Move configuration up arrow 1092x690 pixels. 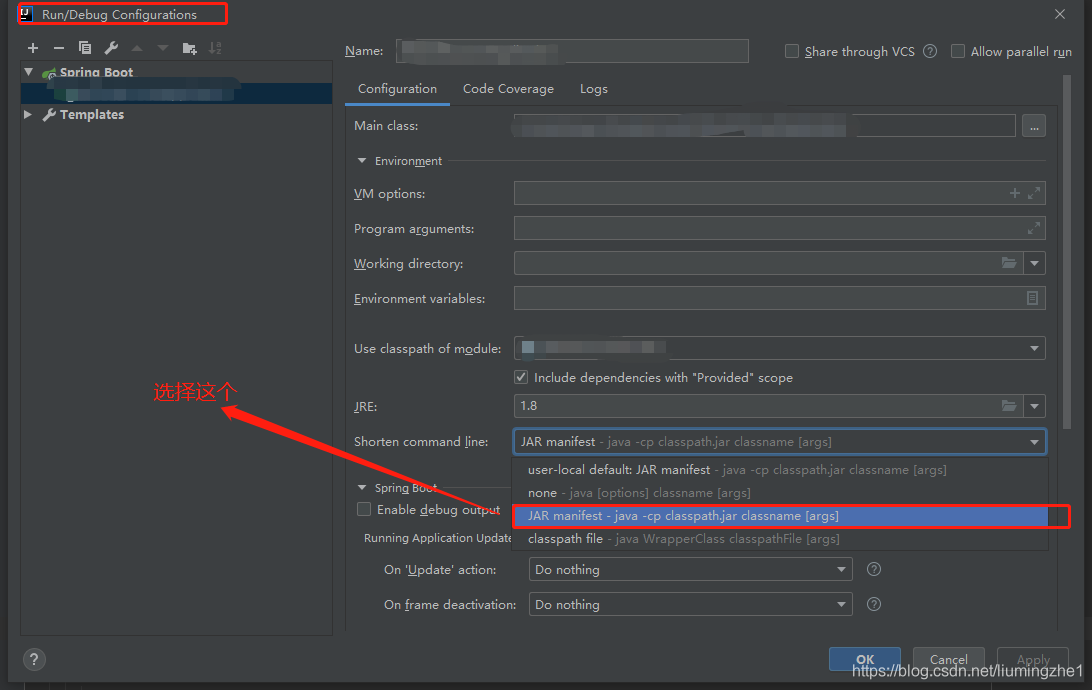[137, 48]
